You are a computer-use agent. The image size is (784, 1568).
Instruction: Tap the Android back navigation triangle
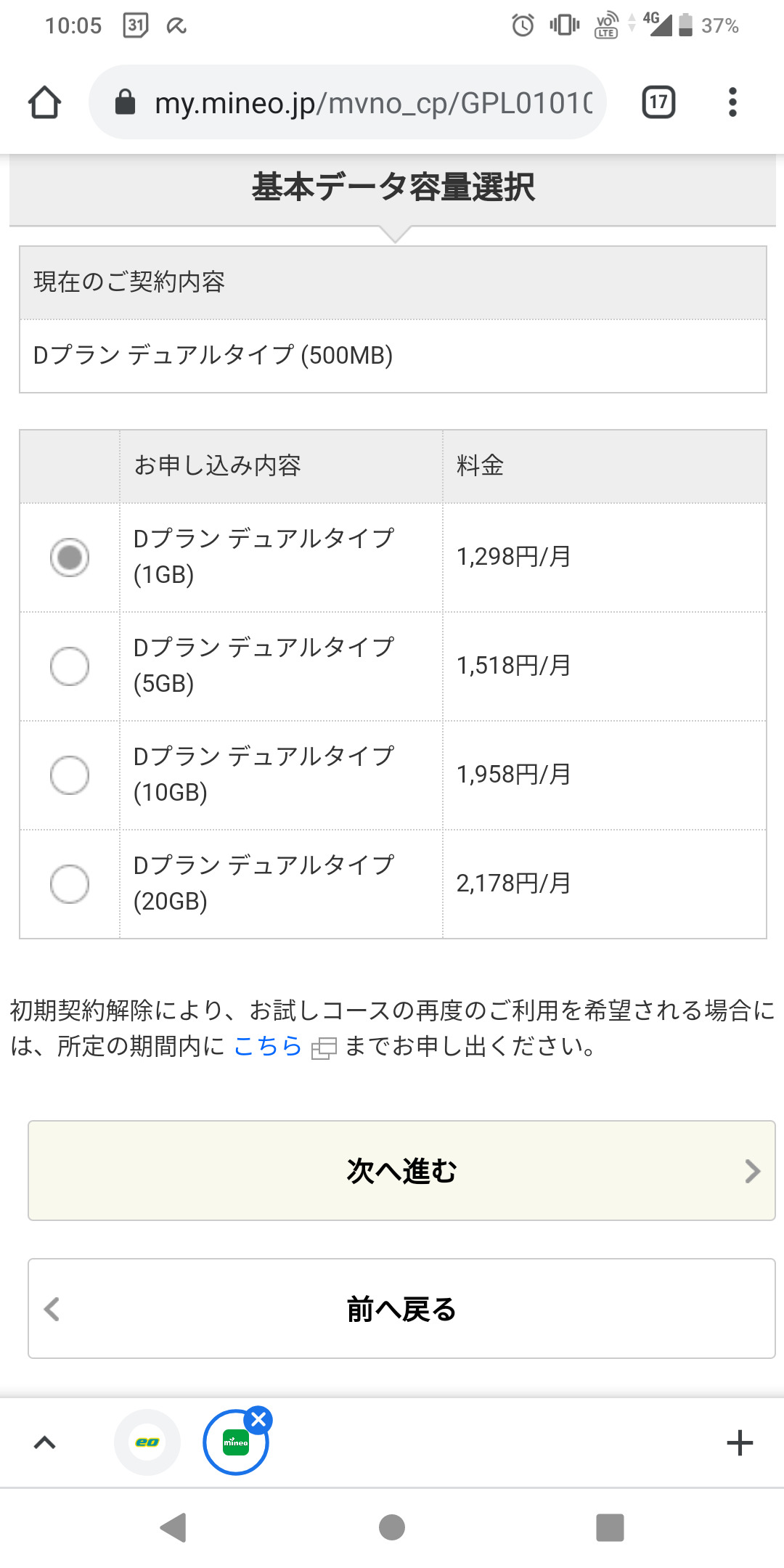(x=174, y=1527)
